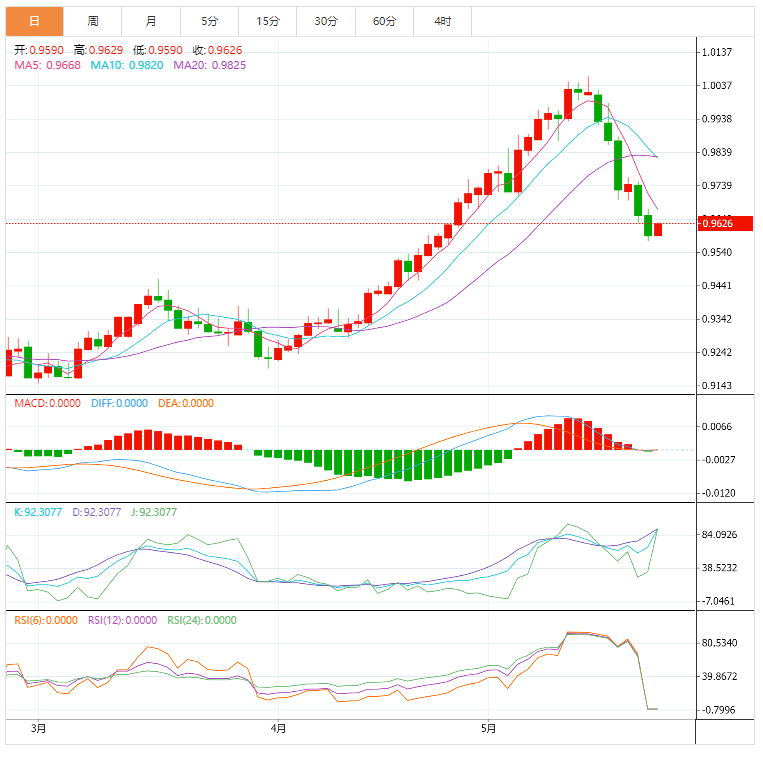Click the 1.0037 price axis label
763x758 pixels.
[717, 86]
